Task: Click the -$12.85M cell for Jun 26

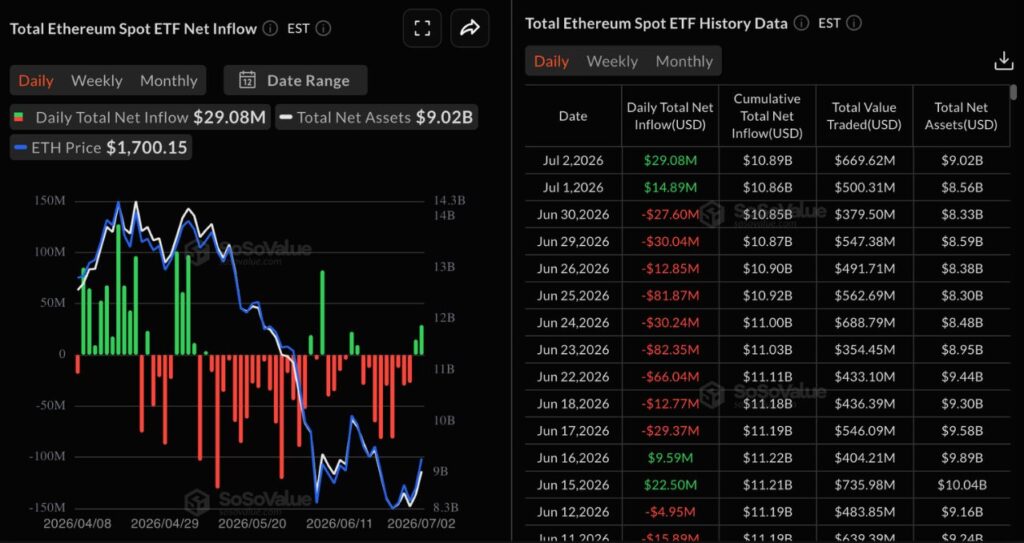Action: point(670,269)
